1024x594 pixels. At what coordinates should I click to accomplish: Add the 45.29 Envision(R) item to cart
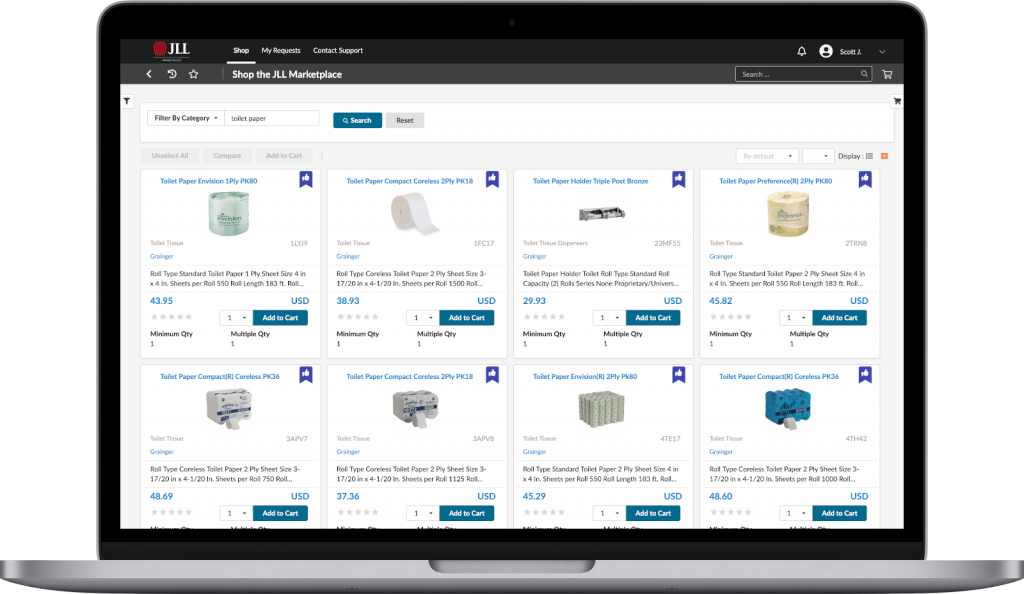click(653, 513)
